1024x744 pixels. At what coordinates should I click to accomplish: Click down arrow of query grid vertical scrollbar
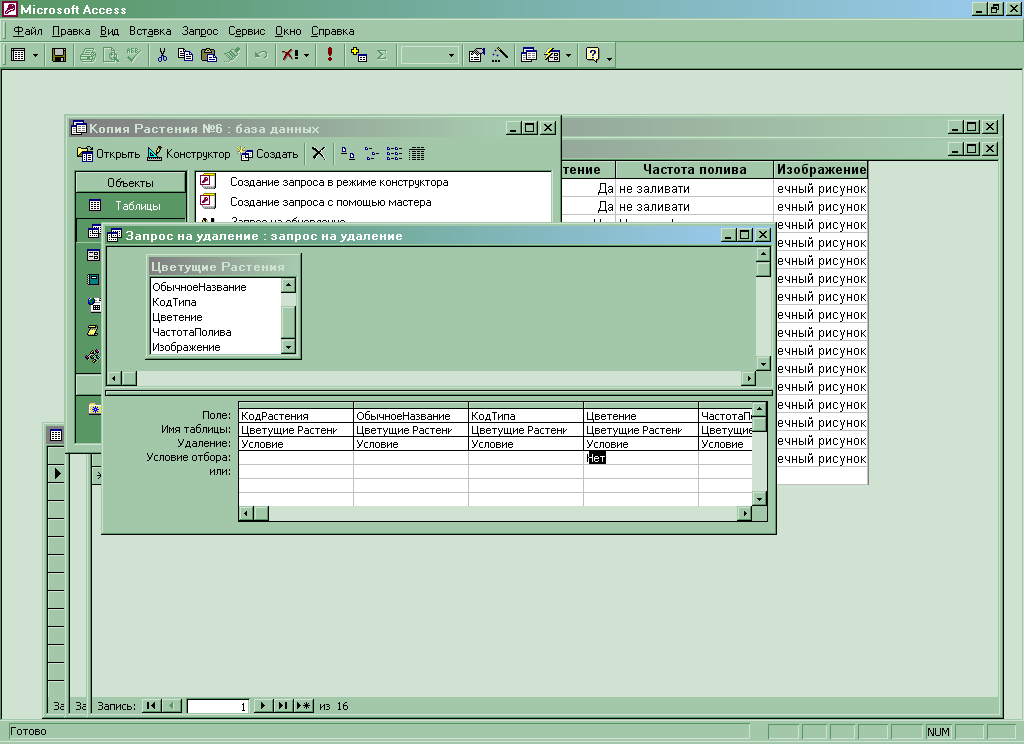pos(759,499)
